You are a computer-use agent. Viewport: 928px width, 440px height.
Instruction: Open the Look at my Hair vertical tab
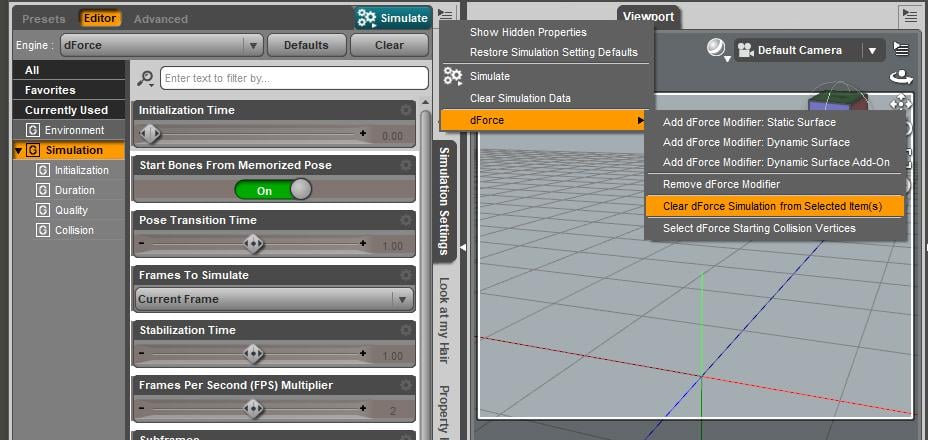pos(445,320)
